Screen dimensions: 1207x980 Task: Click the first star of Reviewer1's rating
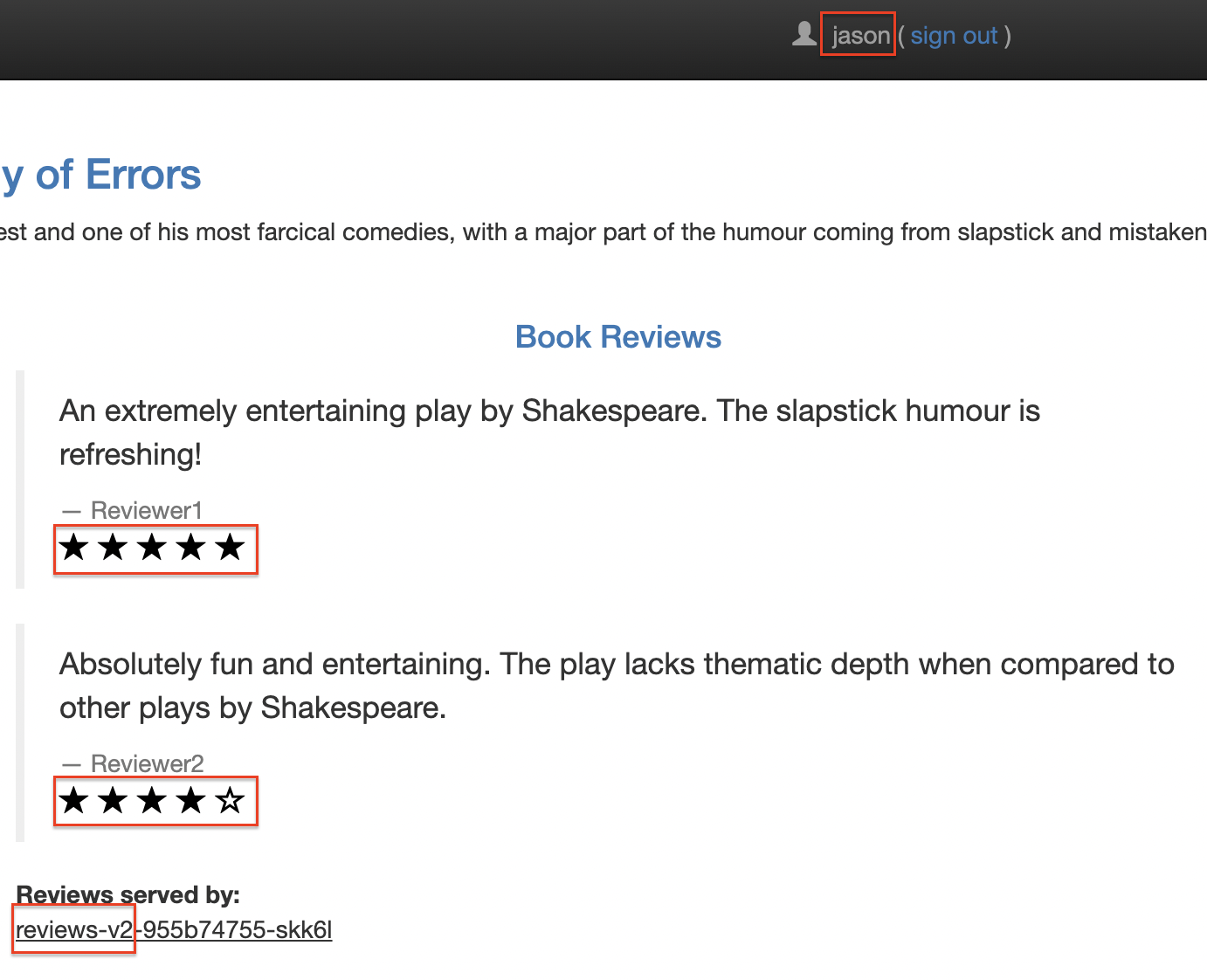point(74,548)
